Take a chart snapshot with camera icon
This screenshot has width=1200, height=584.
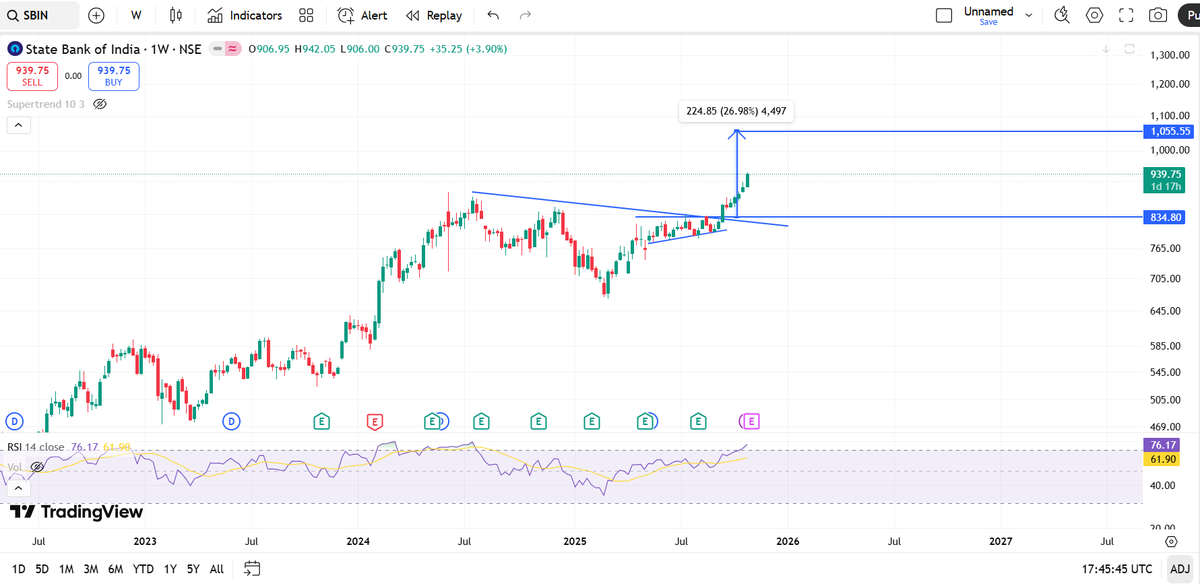coord(1158,15)
